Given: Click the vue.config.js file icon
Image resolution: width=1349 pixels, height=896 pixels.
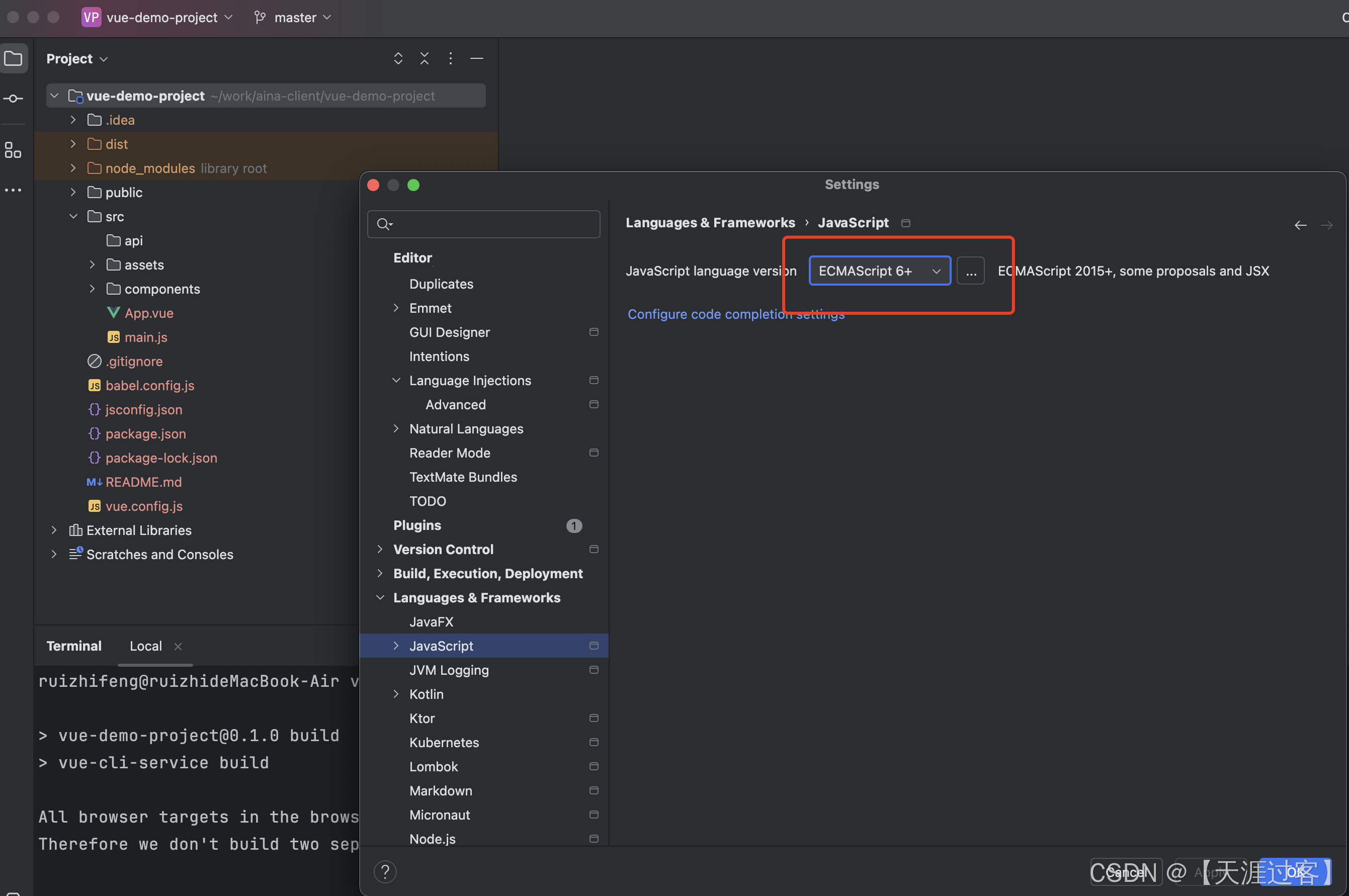Looking at the screenshot, I should (94, 505).
